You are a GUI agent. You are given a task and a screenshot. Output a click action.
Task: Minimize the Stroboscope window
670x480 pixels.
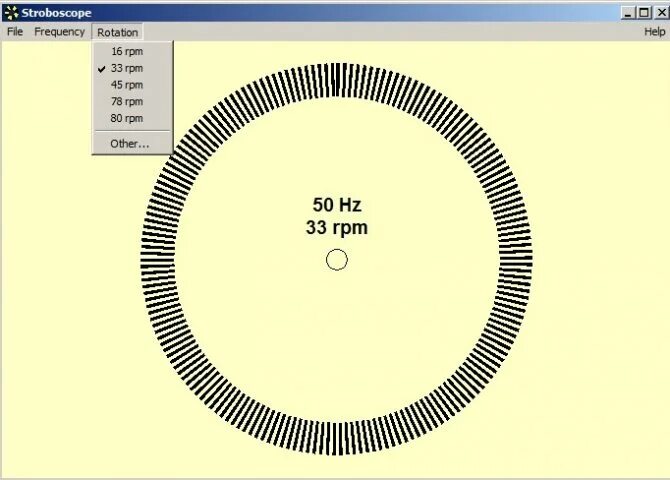click(627, 13)
